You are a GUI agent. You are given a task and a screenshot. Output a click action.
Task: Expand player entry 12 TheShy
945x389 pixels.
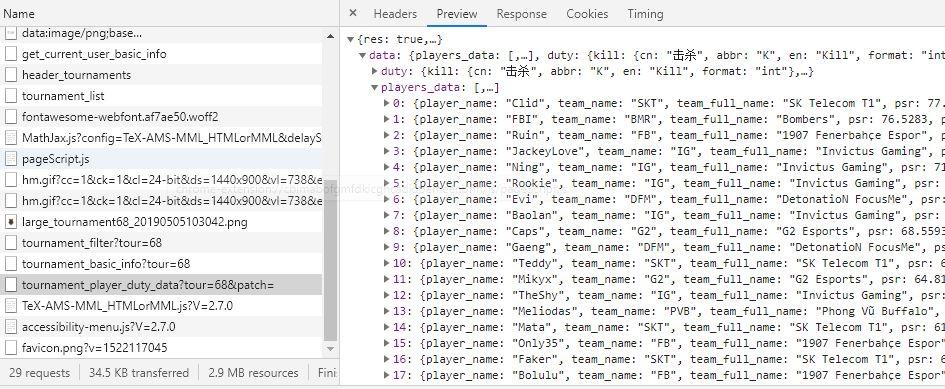pyautogui.click(x=386, y=296)
